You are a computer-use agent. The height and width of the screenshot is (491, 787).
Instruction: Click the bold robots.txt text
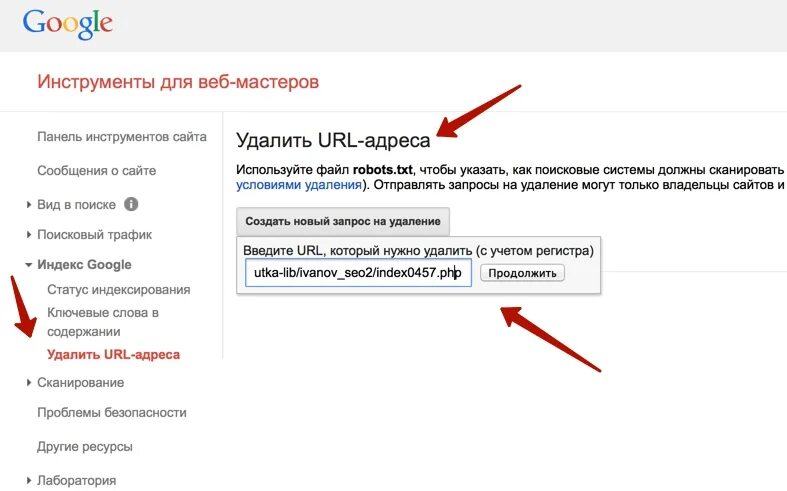[x=382, y=170]
